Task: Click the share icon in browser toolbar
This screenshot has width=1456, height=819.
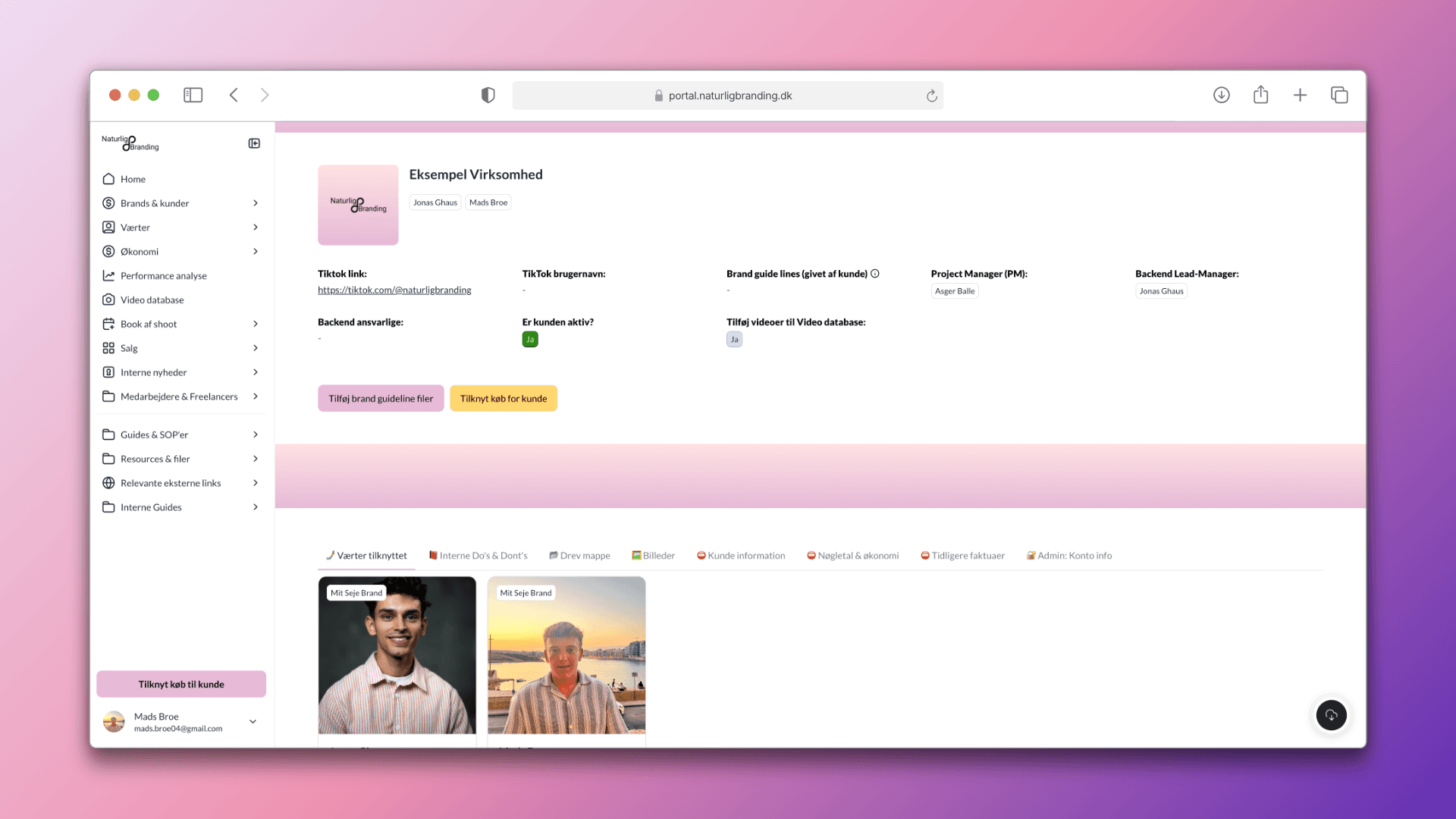Action: (x=1260, y=95)
